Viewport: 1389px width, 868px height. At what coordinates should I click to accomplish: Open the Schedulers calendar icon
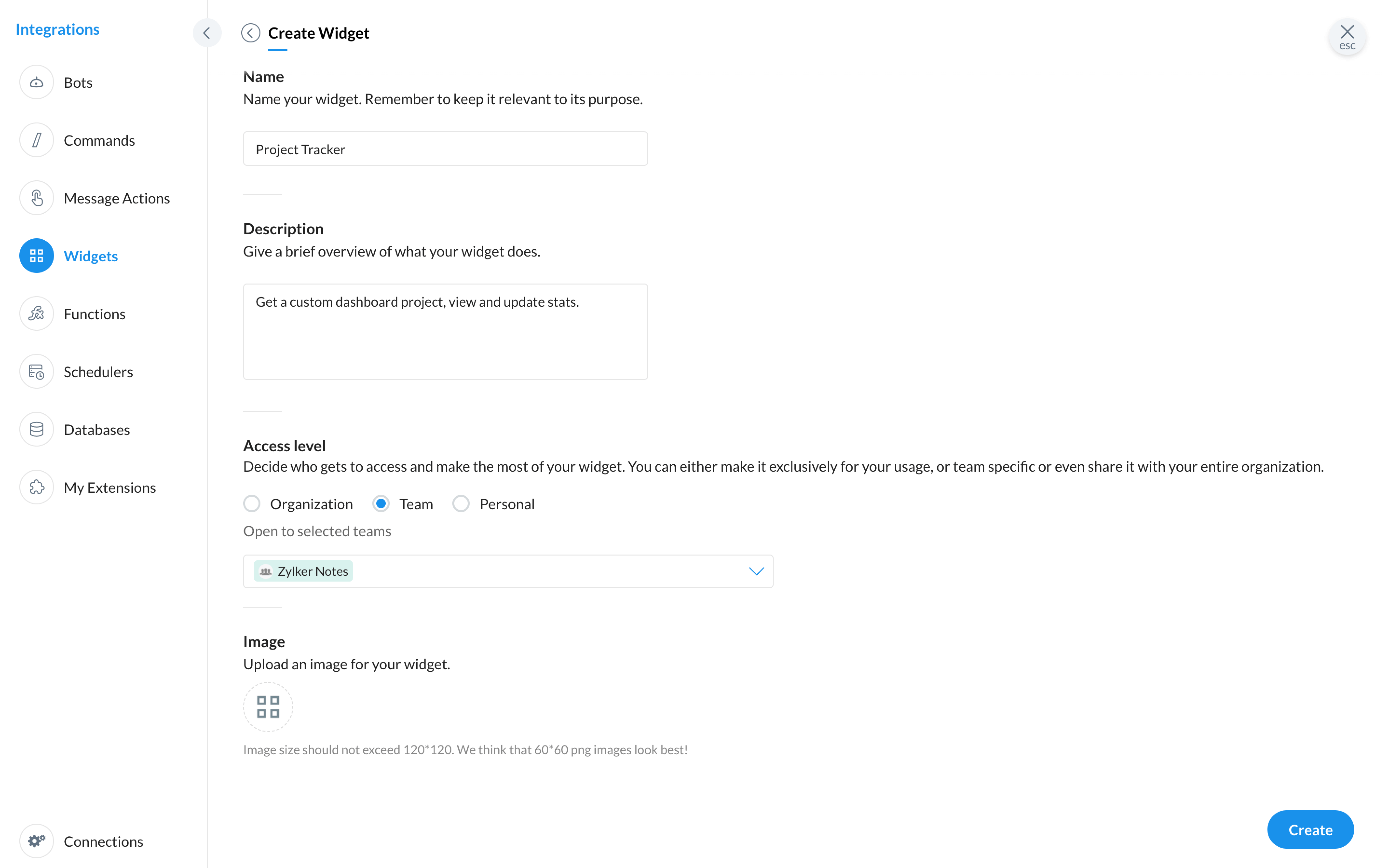36,371
